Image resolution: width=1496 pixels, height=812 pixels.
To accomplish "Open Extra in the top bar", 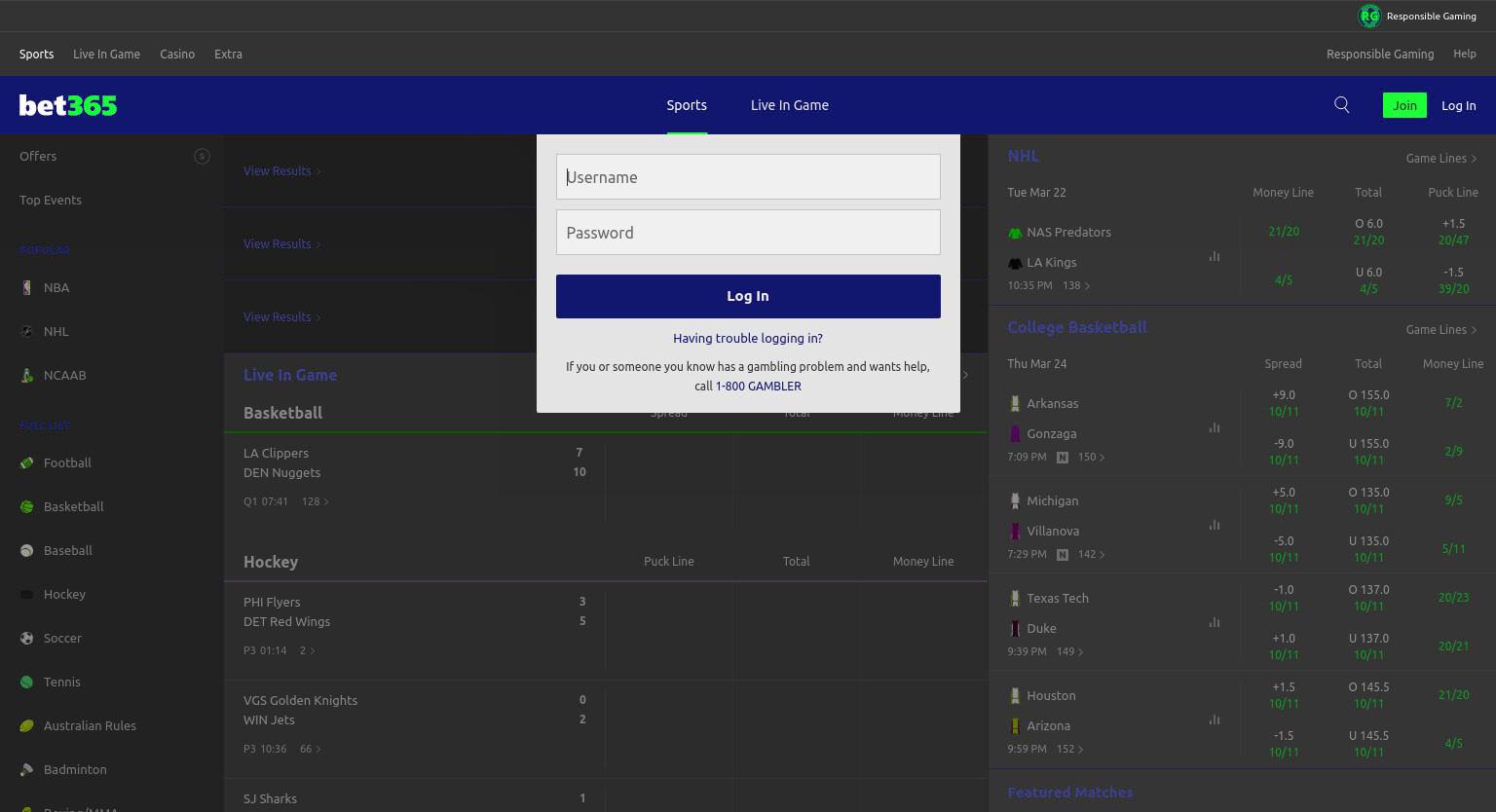I will point(228,54).
